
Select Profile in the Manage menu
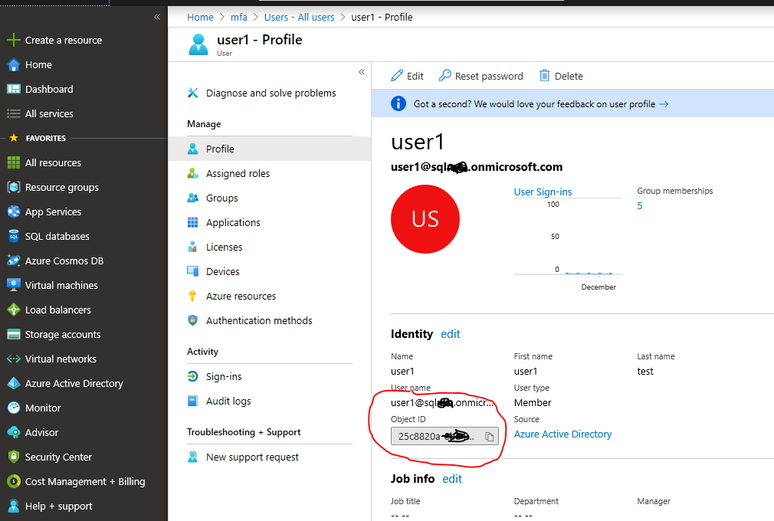(270, 149)
